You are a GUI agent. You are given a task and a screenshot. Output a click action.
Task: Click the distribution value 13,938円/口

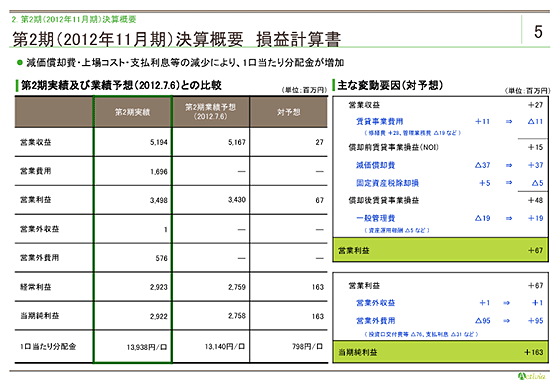[146, 347]
